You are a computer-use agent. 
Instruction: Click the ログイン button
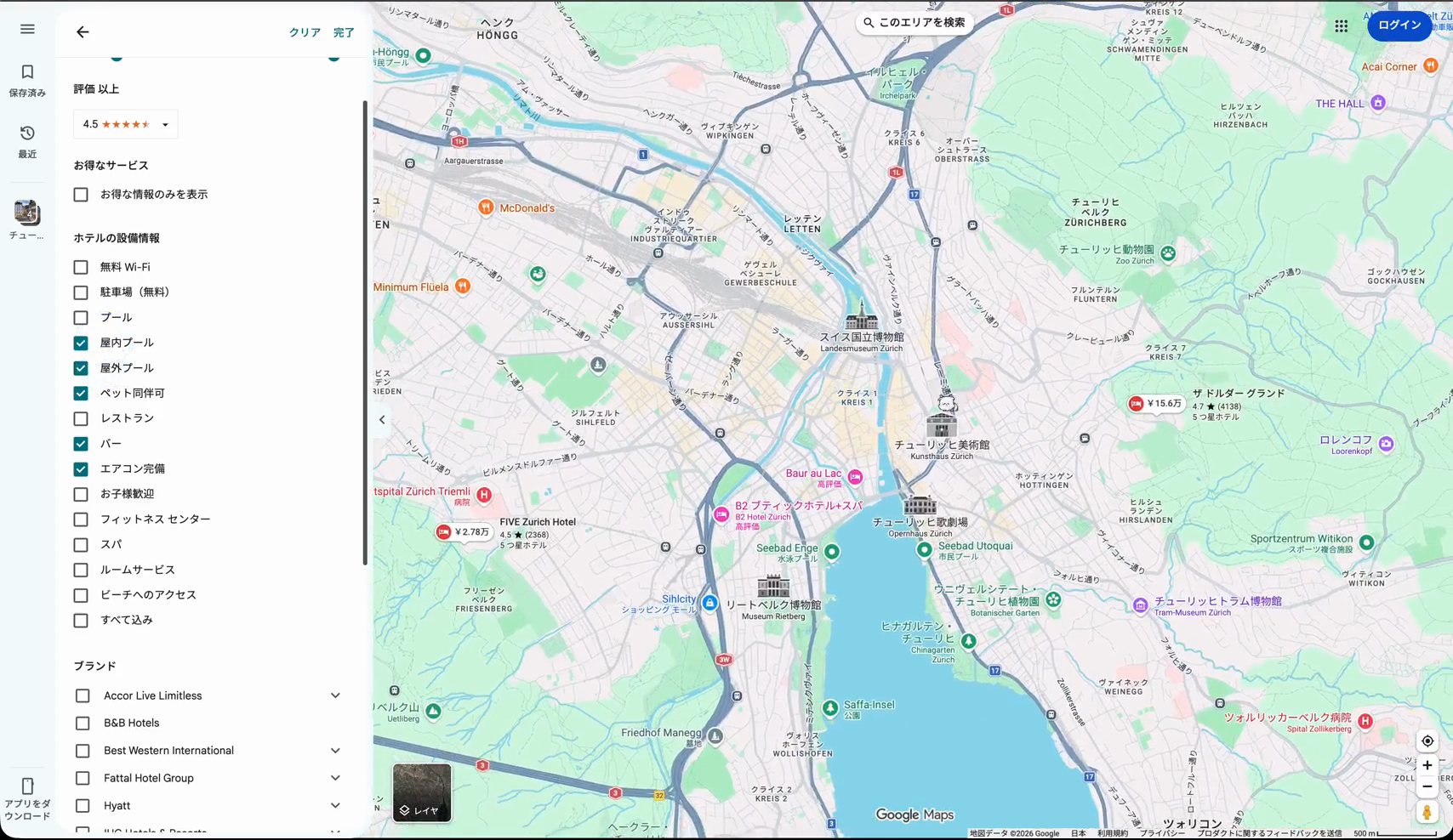point(1399,26)
